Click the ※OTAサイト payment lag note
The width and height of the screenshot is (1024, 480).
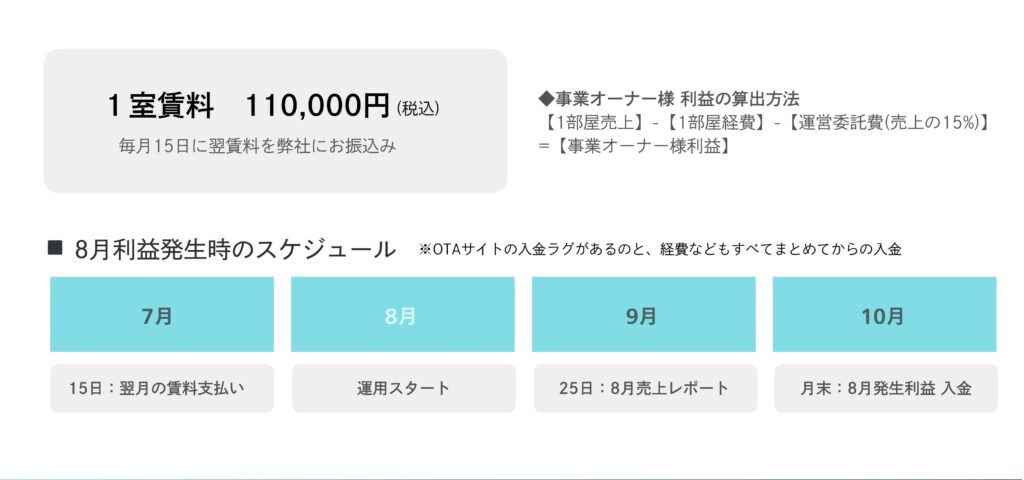pos(660,250)
